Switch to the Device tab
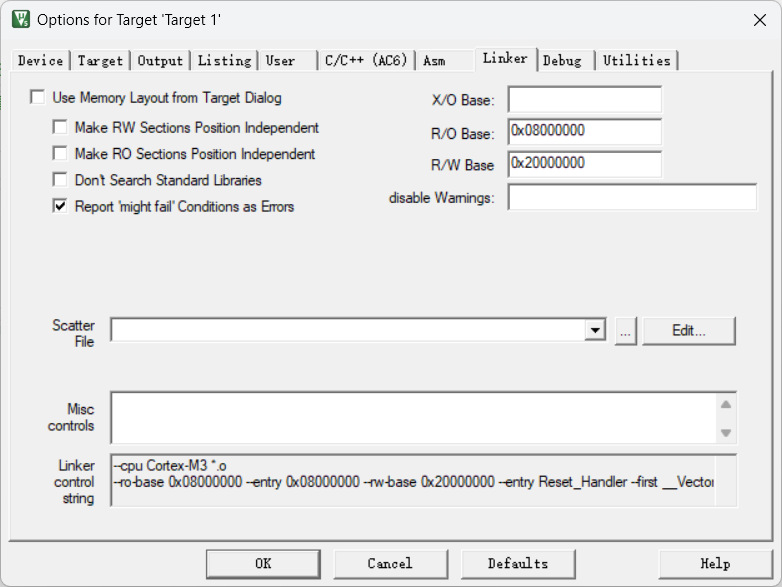Viewport: 782px width, 587px height. (41, 61)
